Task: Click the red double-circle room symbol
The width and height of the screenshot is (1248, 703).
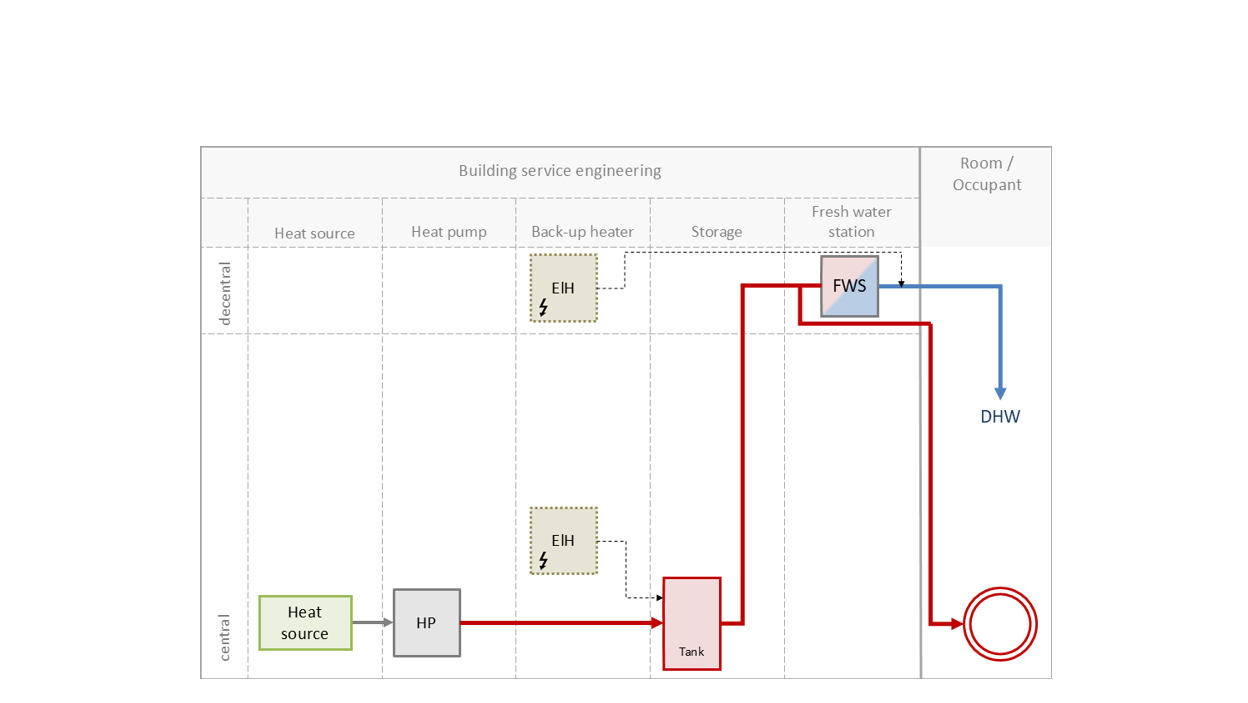Action: (x=1000, y=624)
